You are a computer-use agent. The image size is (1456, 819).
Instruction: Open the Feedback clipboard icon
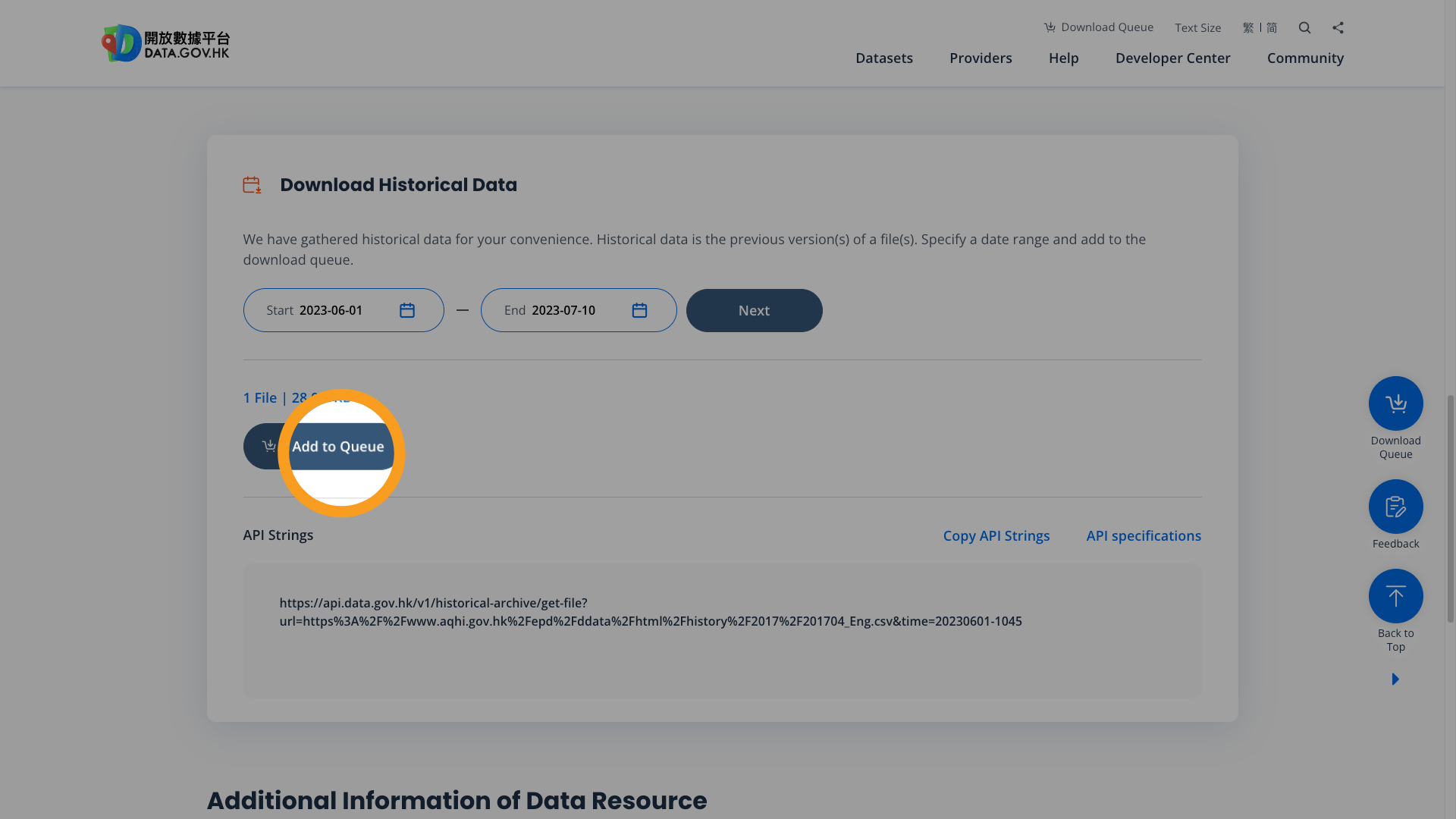coord(1395,506)
